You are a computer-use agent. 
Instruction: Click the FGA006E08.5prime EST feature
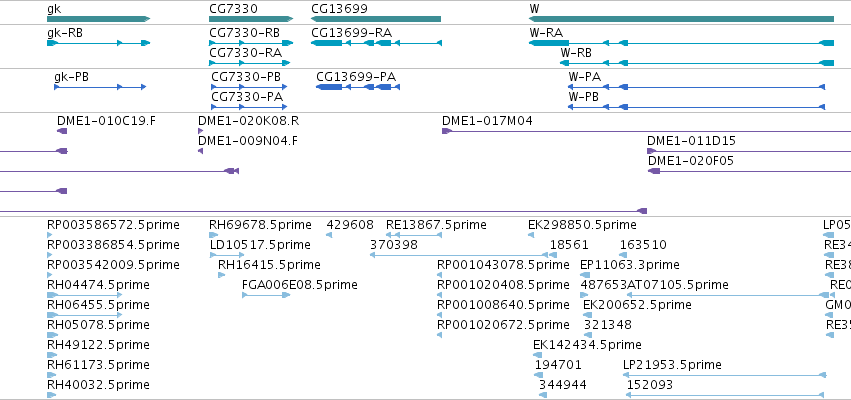tap(266, 295)
